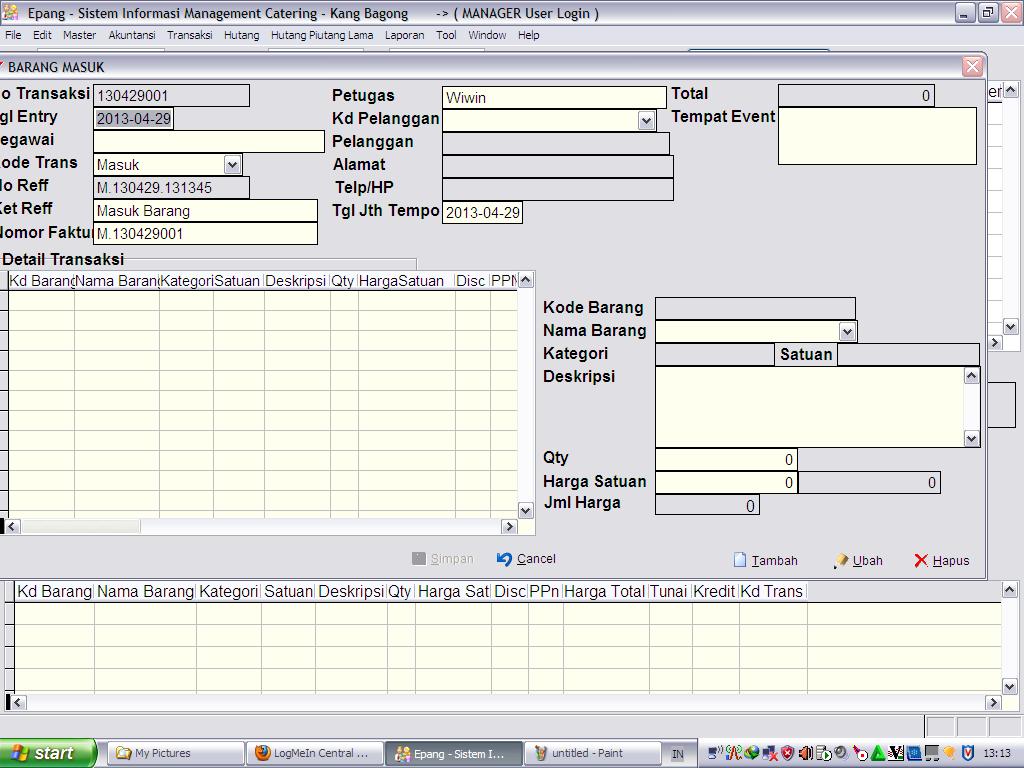
Task: Click into the Qty input field
Action: tap(725, 460)
